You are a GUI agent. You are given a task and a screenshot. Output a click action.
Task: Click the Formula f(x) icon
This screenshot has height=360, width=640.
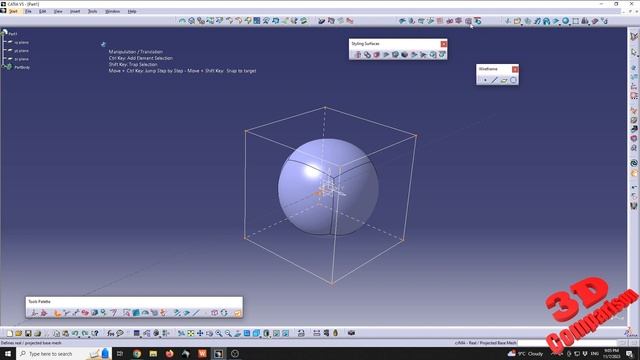tap(111, 333)
